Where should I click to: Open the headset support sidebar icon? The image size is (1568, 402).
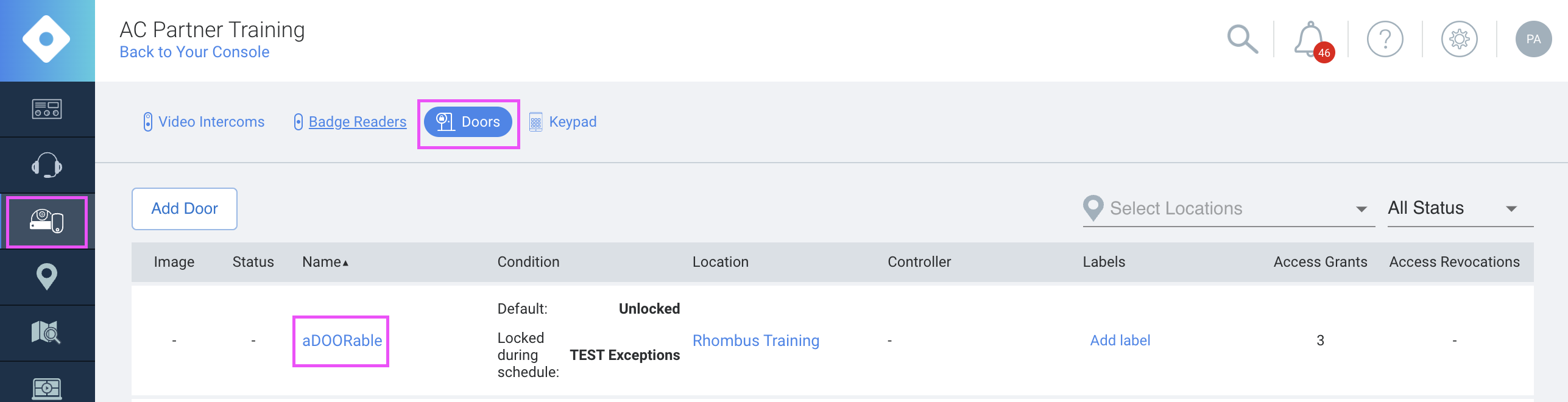click(48, 164)
